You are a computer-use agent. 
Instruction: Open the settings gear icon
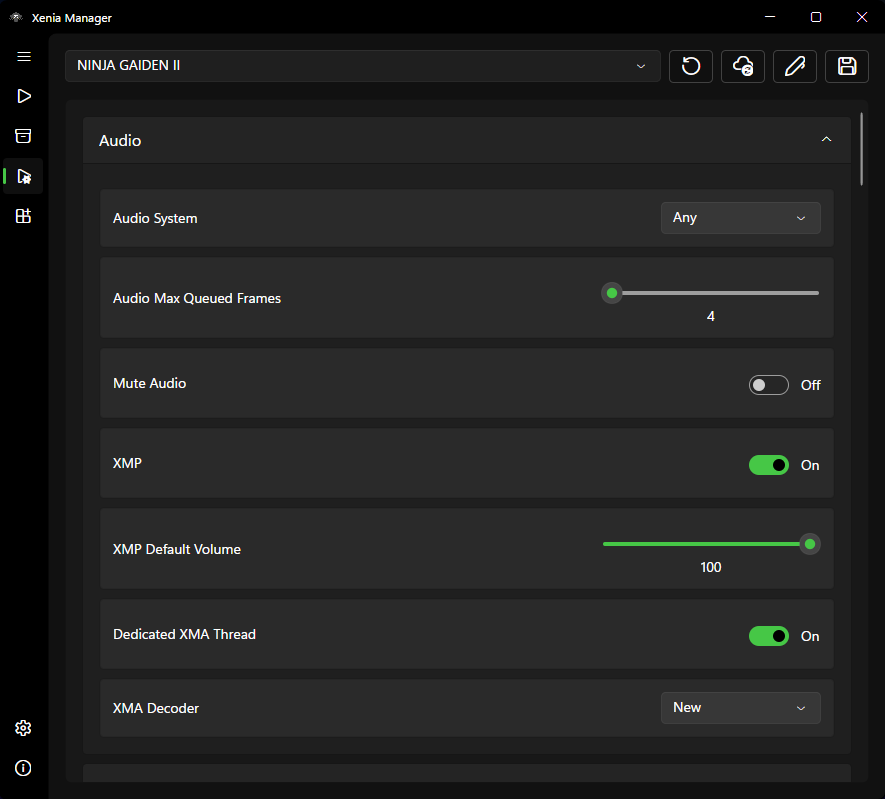coord(23,728)
